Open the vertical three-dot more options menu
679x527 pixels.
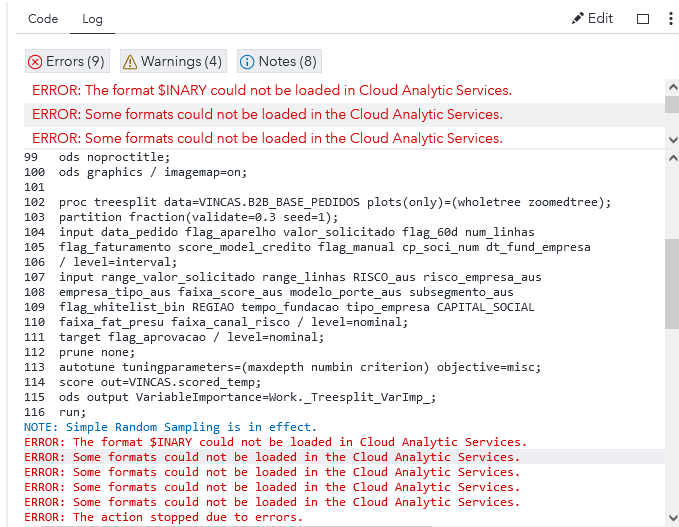pos(671,19)
